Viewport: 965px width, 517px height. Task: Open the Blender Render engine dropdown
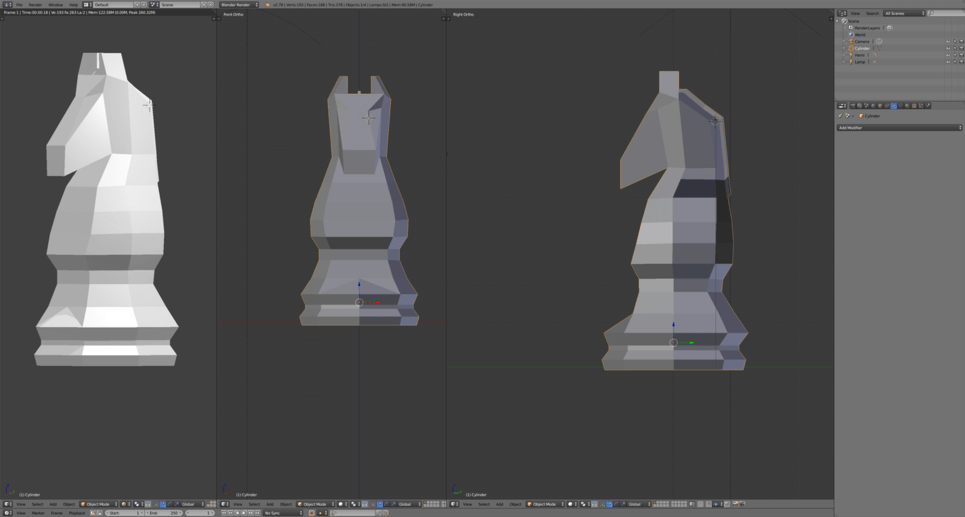pos(238,5)
